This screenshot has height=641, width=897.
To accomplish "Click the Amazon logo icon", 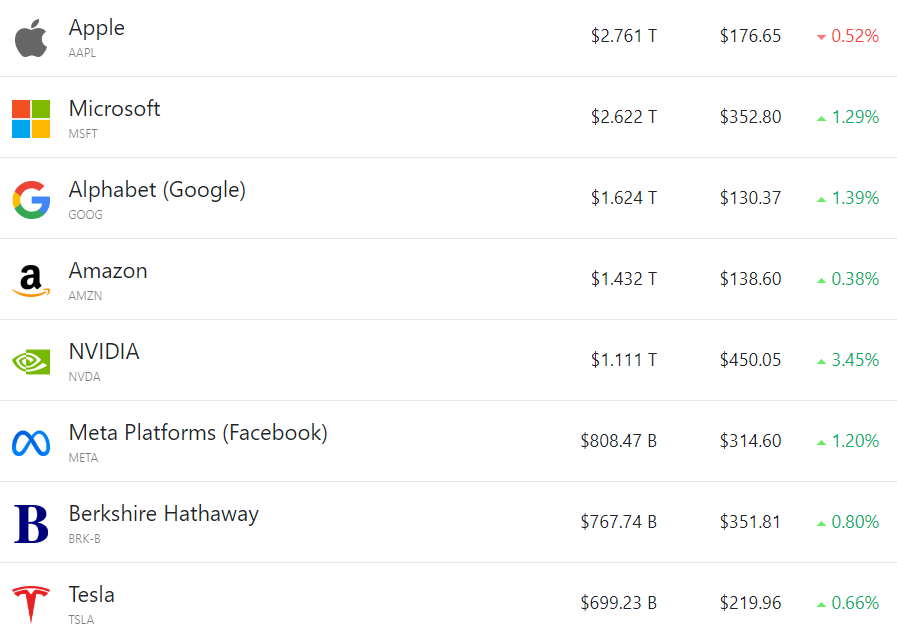I will pos(31,281).
